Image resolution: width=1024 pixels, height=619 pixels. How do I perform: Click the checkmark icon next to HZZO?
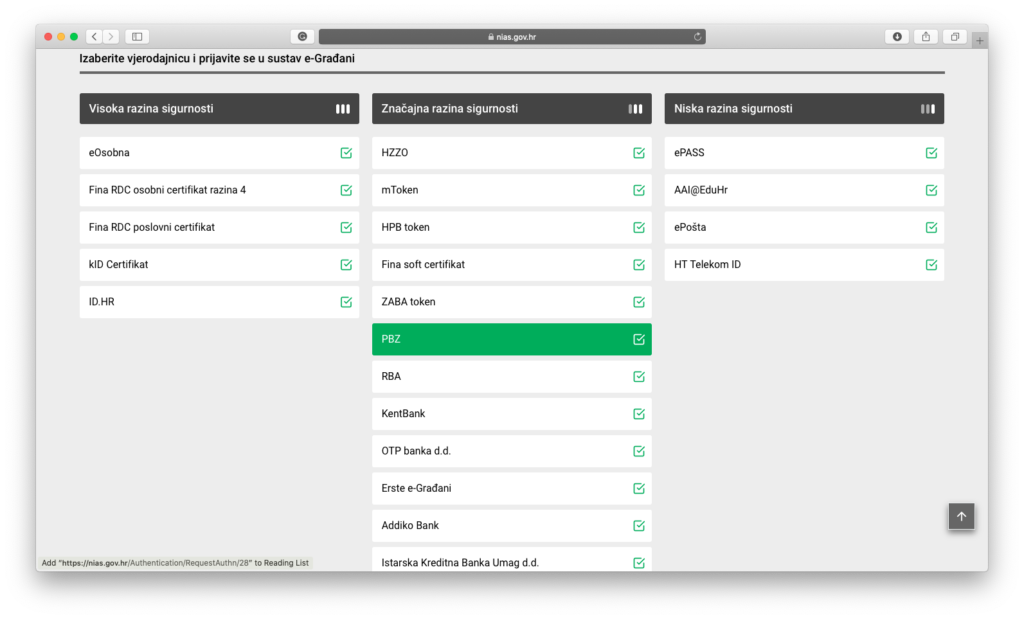639,153
